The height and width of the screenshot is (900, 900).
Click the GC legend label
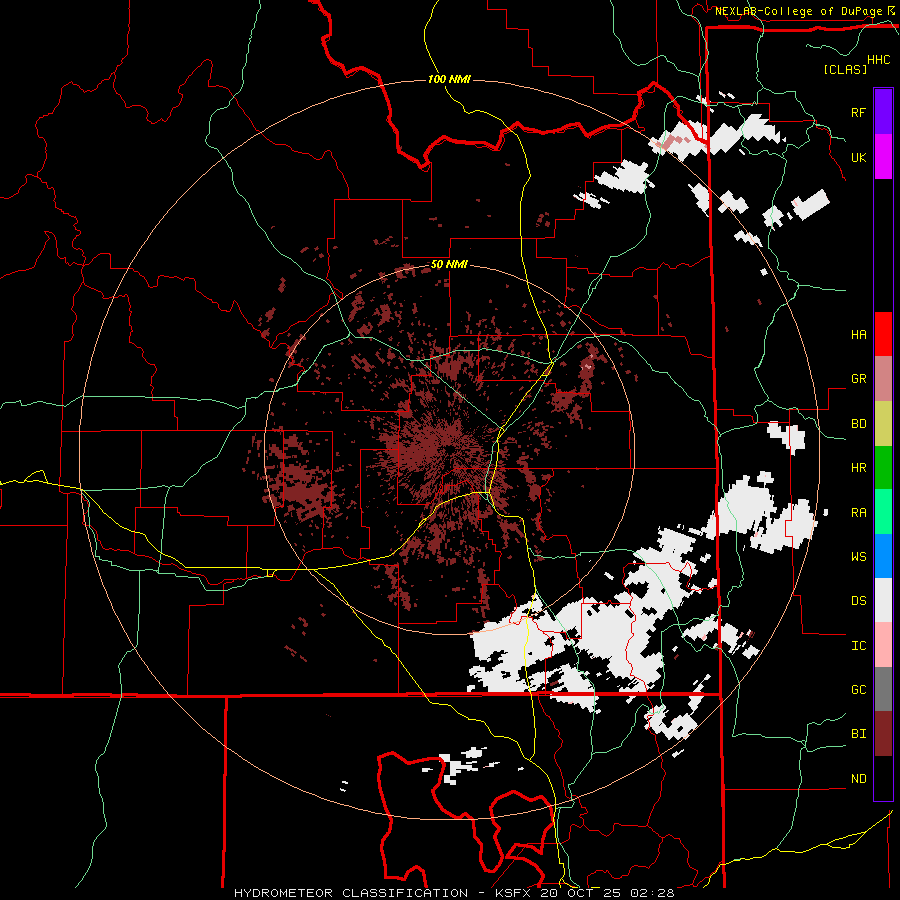[x=858, y=690]
